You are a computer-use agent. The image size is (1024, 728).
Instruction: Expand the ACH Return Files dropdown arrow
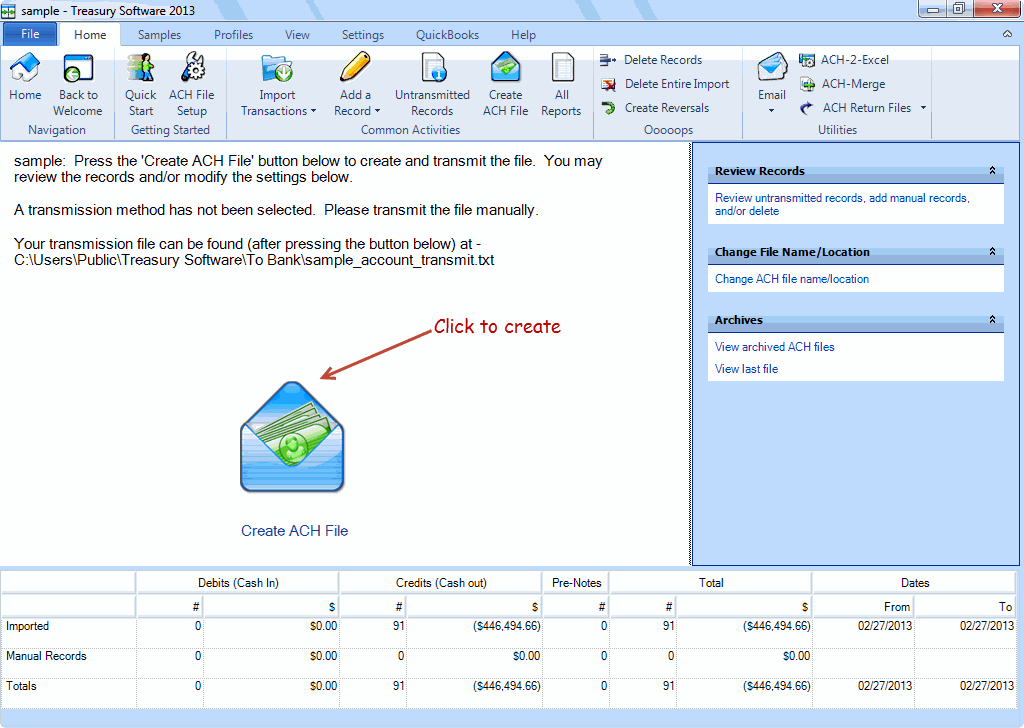923,108
